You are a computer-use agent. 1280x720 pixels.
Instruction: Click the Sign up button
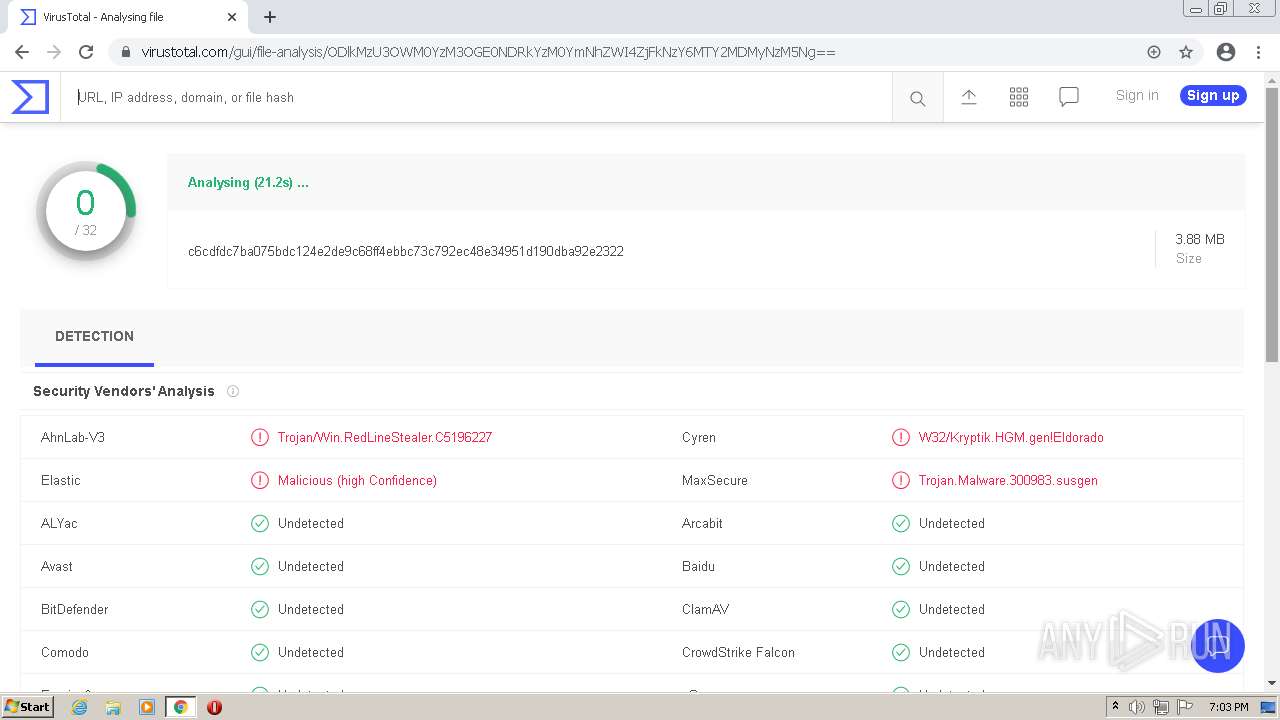click(x=1213, y=96)
